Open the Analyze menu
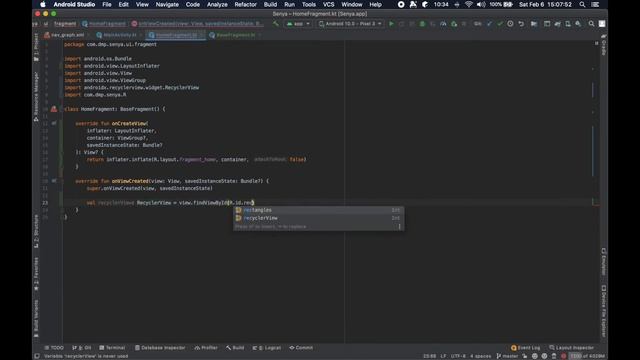 [217, 4]
